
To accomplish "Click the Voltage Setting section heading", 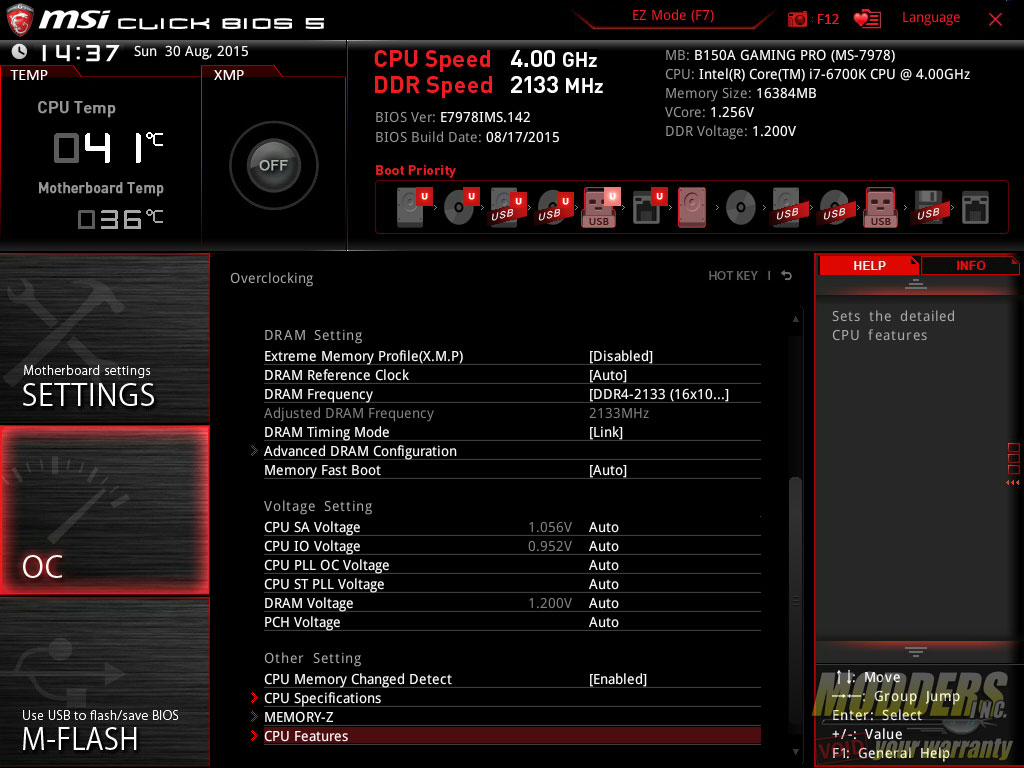I will 318,506.
